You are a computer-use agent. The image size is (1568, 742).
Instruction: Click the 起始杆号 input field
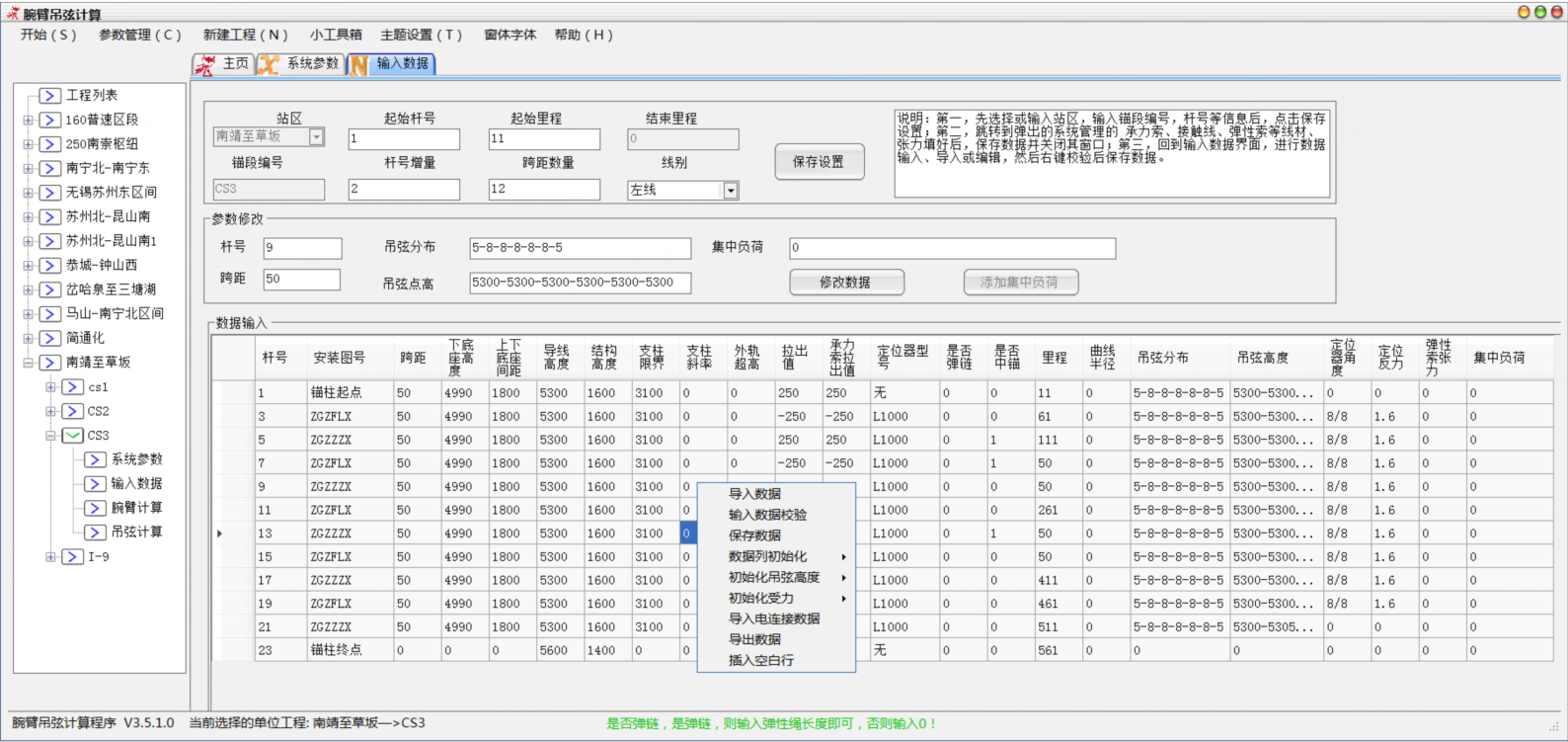coord(404,139)
